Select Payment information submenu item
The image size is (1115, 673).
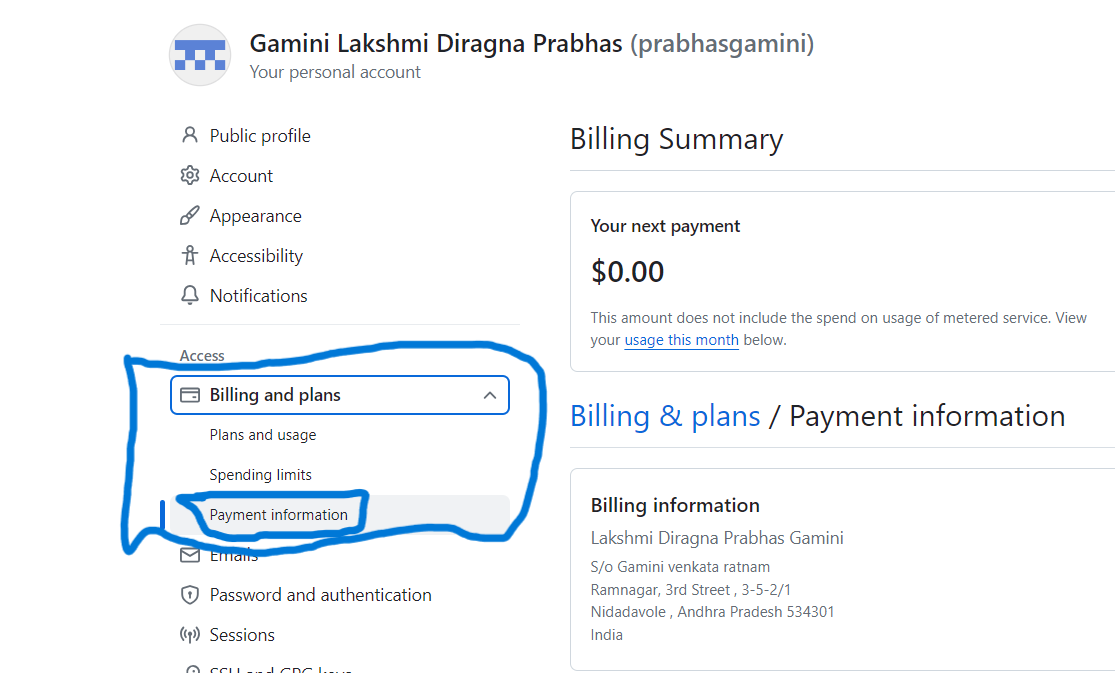(x=279, y=515)
